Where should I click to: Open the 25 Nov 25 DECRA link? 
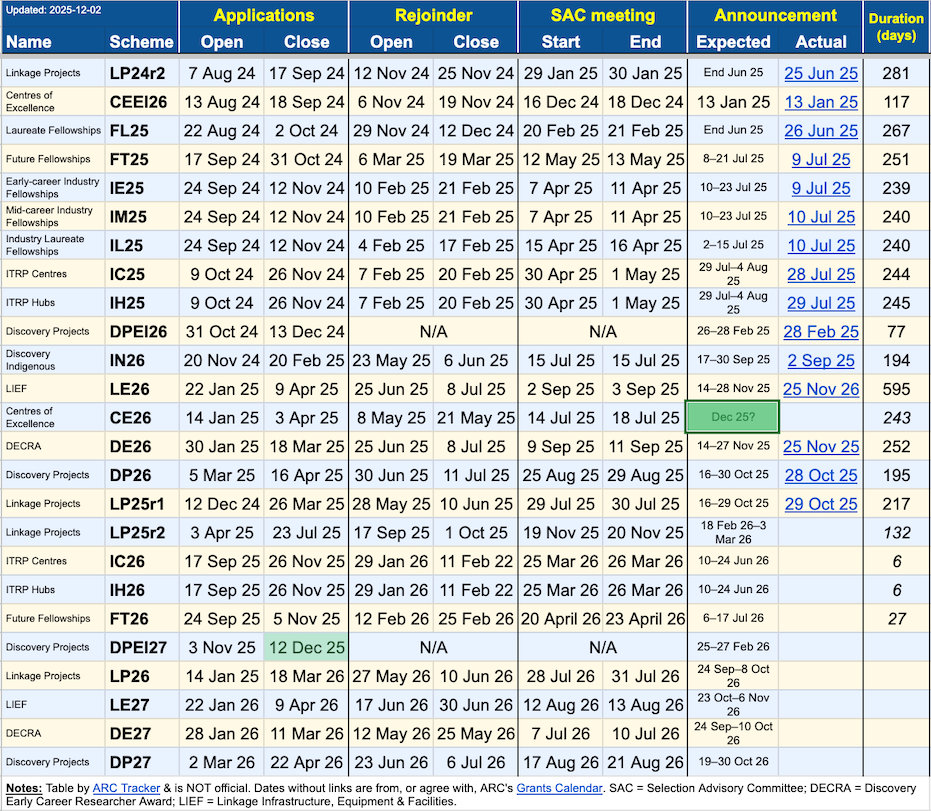(820, 447)
